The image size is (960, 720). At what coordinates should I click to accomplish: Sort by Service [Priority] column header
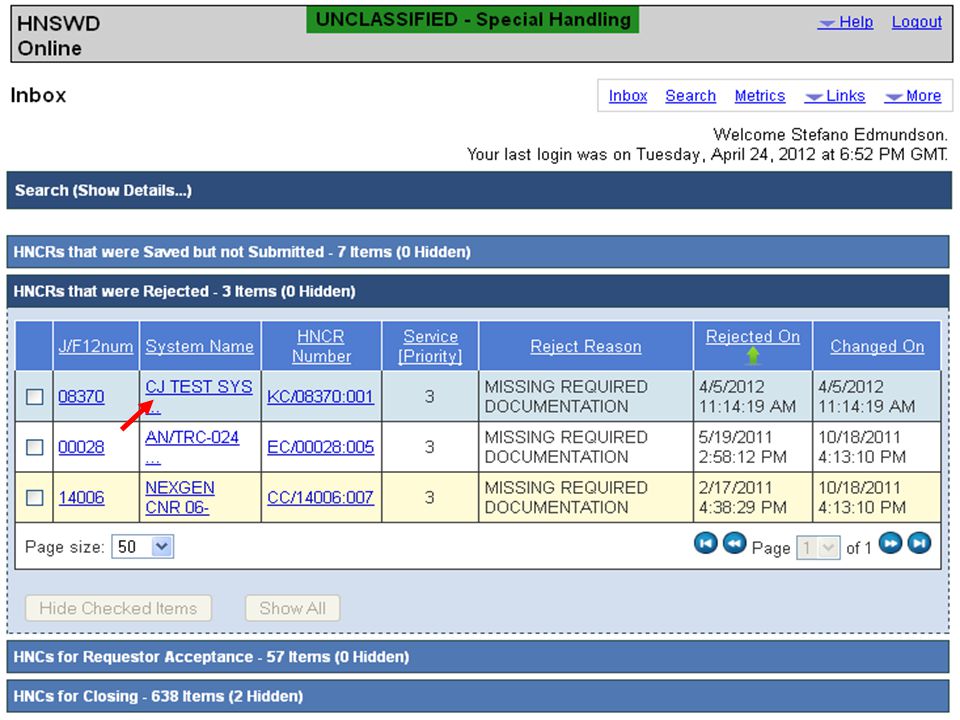pyautogui.click(x=430, y=347)
